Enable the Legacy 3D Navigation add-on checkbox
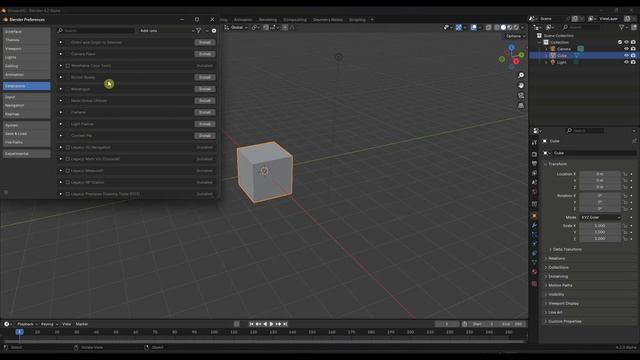The image size is (640, 360). [x=68, y=147]
